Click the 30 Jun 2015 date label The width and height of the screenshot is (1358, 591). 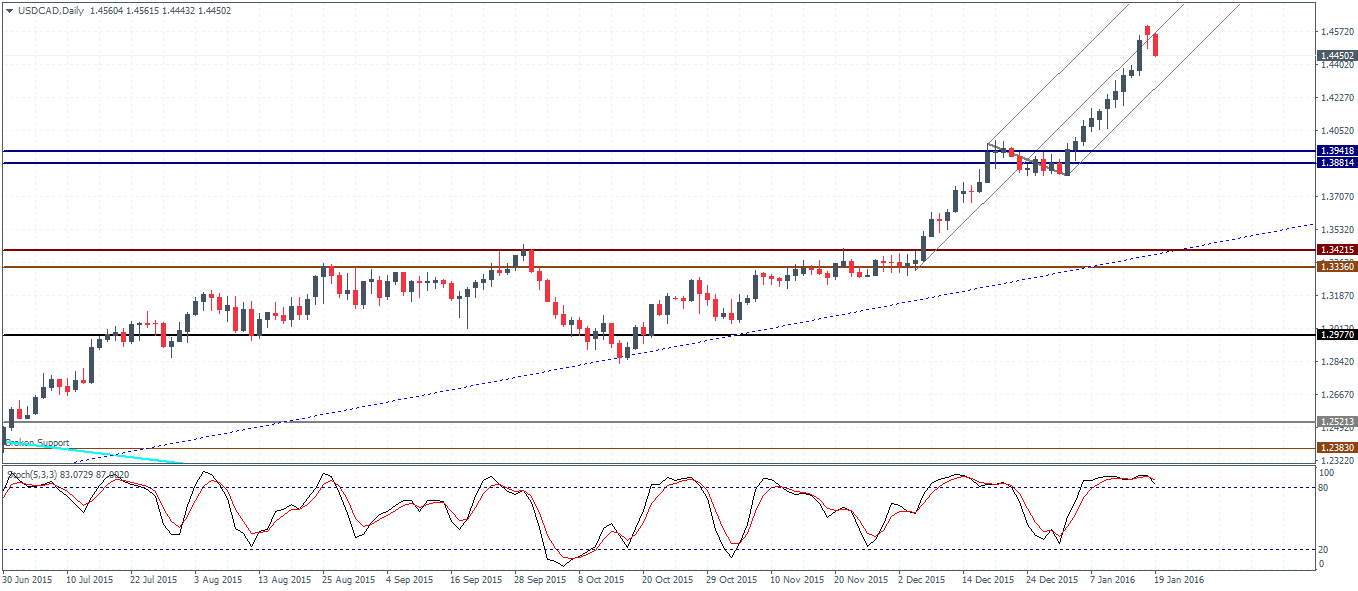coord(27,579)
